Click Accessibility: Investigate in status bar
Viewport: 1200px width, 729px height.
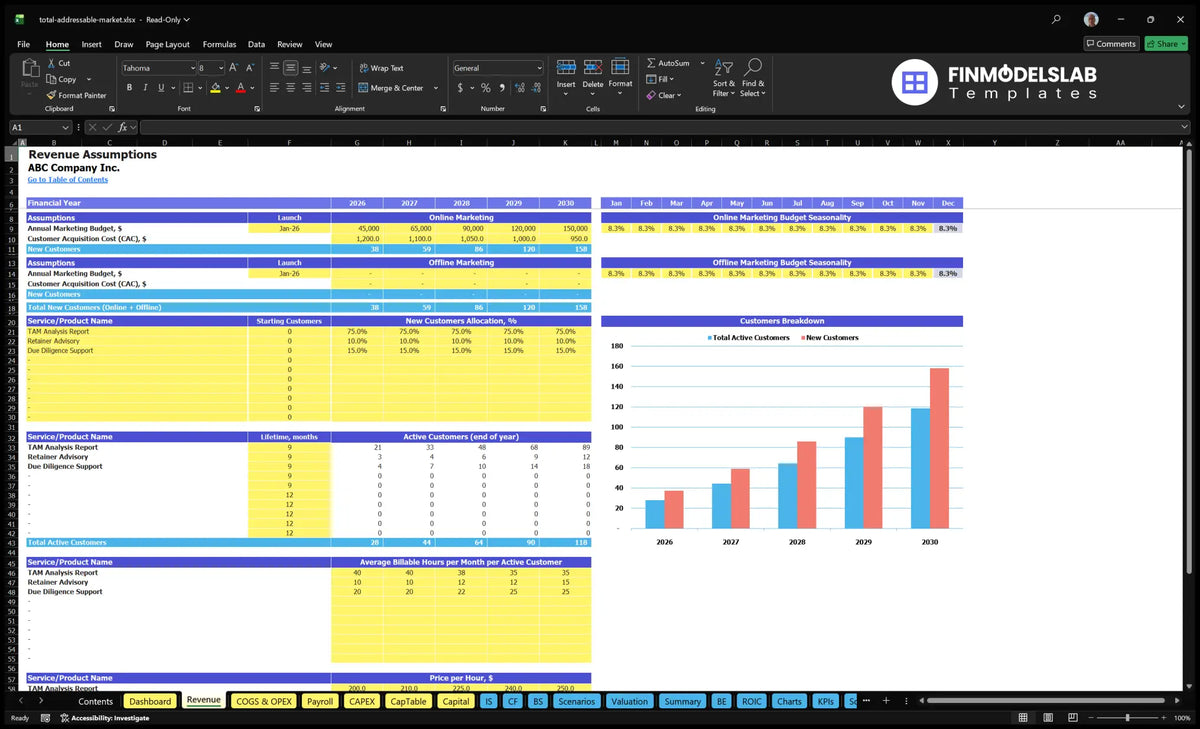[x=104, y=718]
